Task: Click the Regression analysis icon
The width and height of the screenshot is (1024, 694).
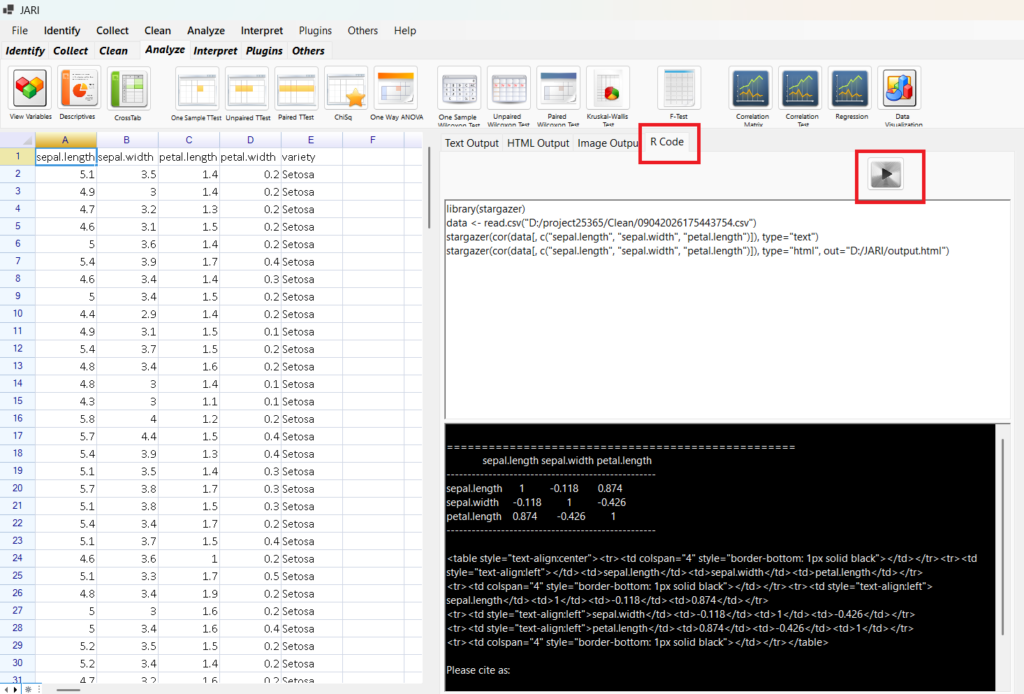Action: (x=850, y=89)
